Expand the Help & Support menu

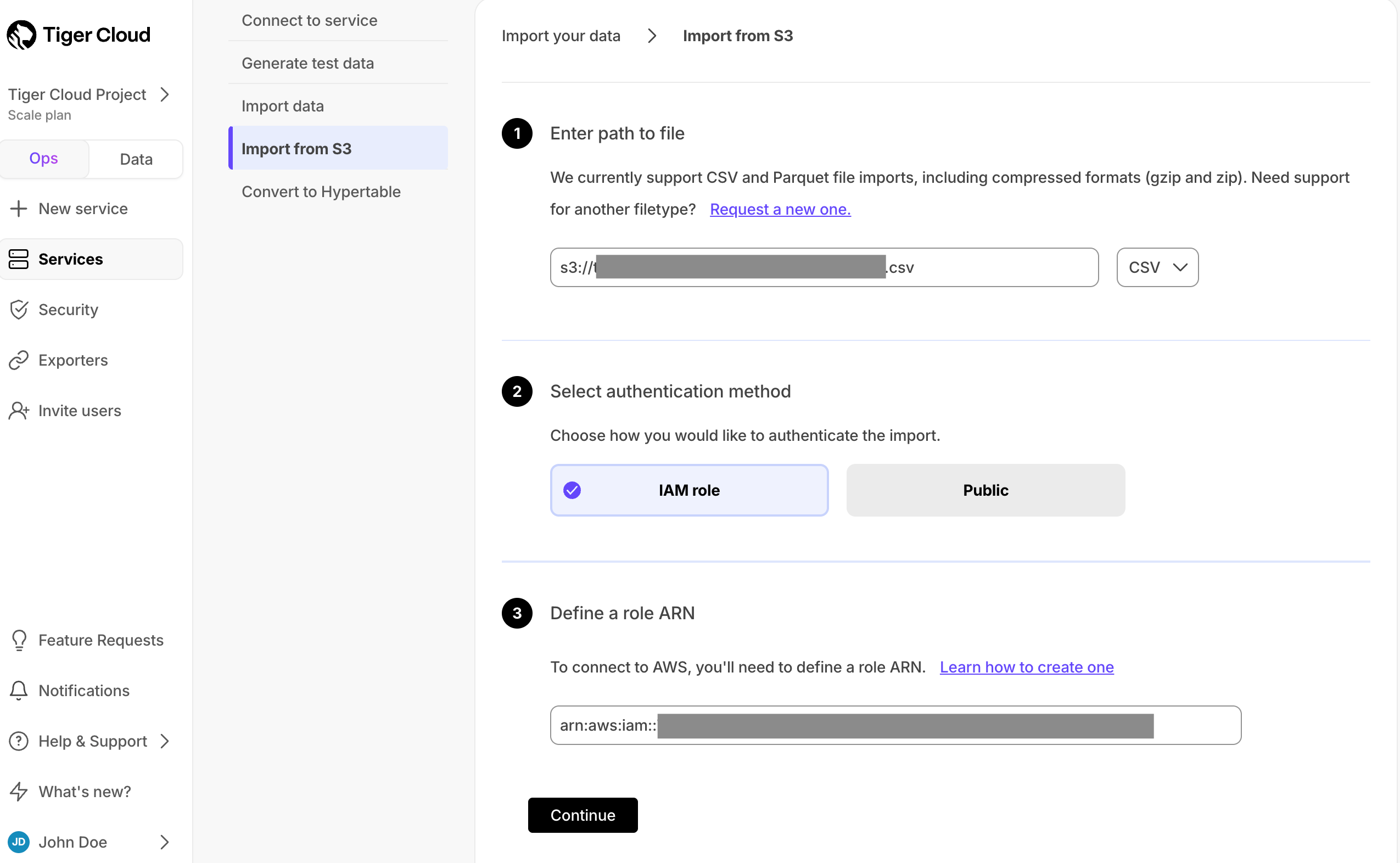coord(92,741)
